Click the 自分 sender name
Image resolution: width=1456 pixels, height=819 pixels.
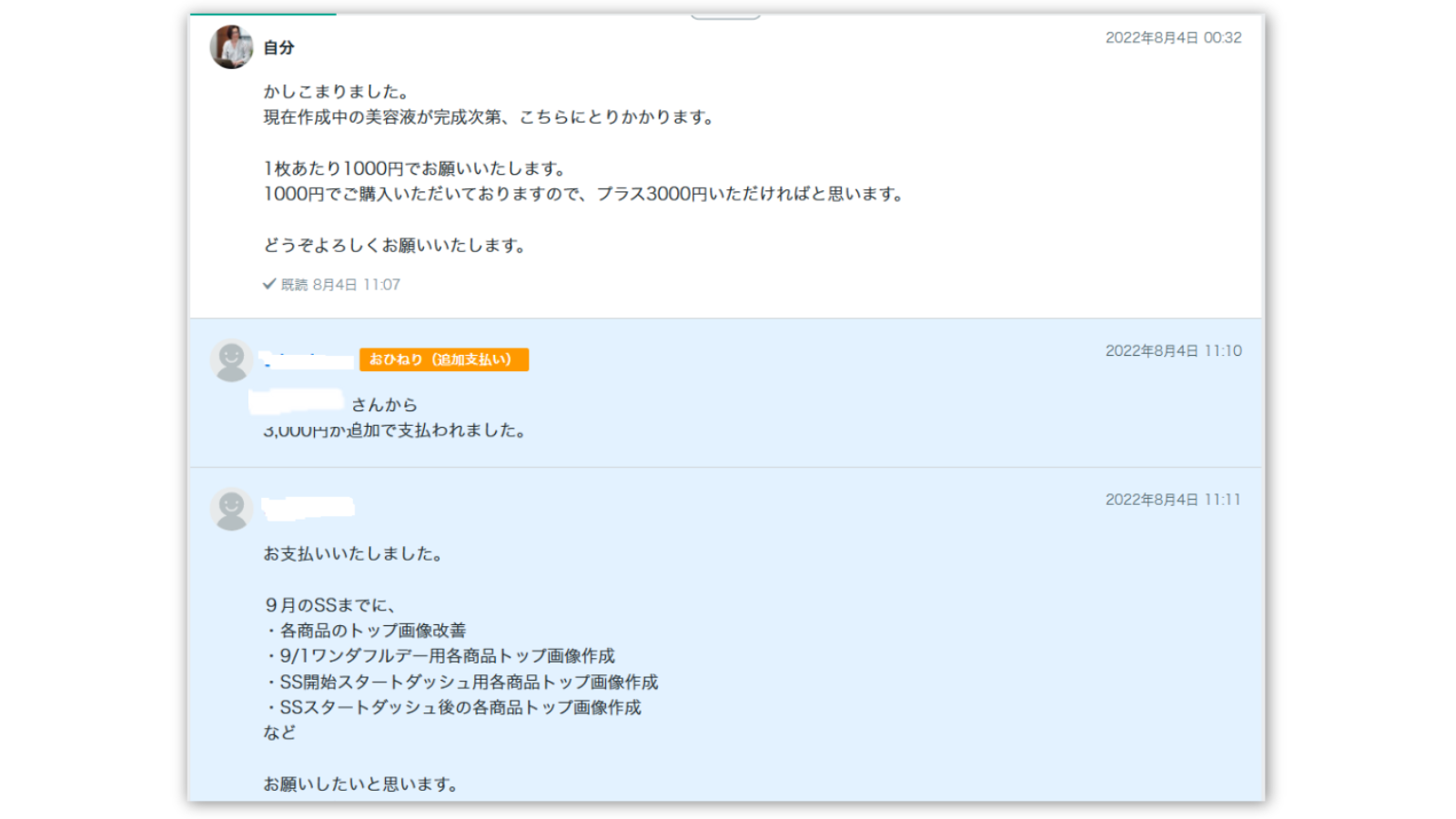(278, 47)
